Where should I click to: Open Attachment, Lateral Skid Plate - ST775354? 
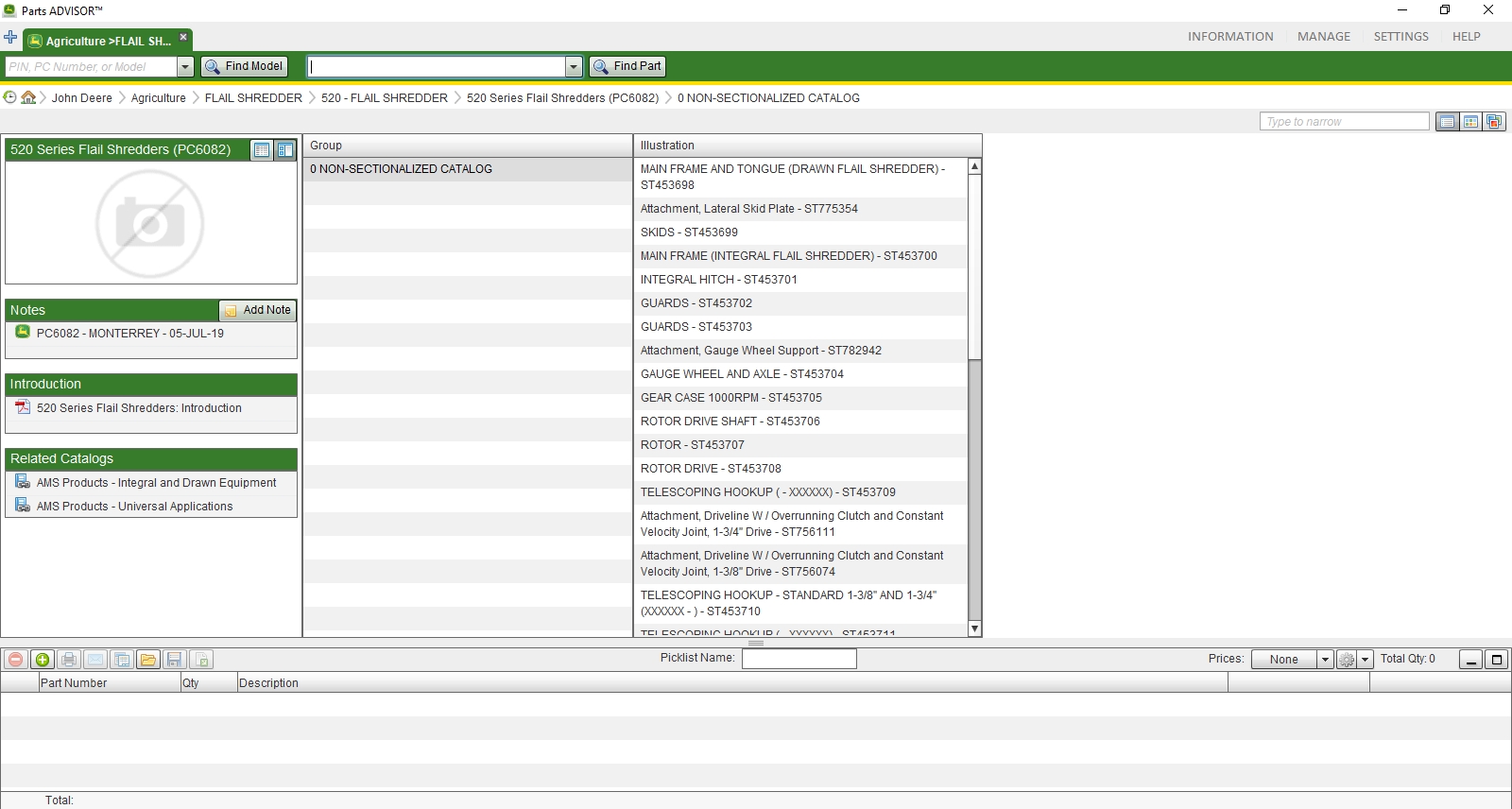pyautogui.click(x=801, y=209)
